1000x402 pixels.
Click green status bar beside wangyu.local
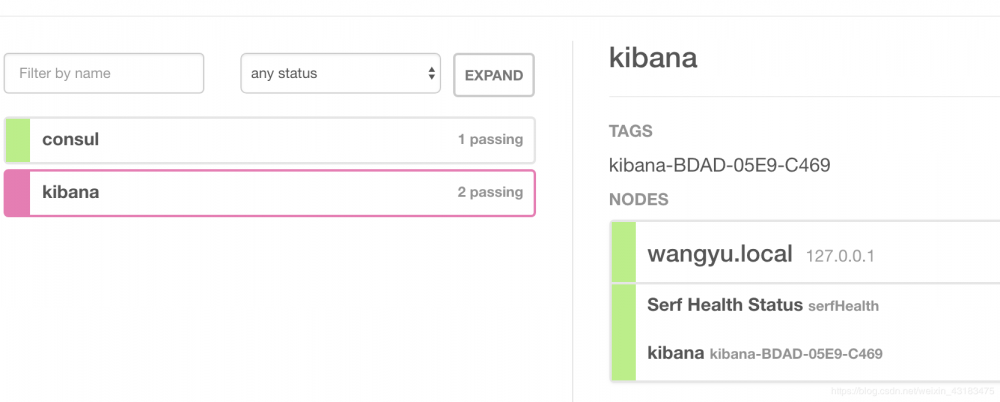[623, 252]
